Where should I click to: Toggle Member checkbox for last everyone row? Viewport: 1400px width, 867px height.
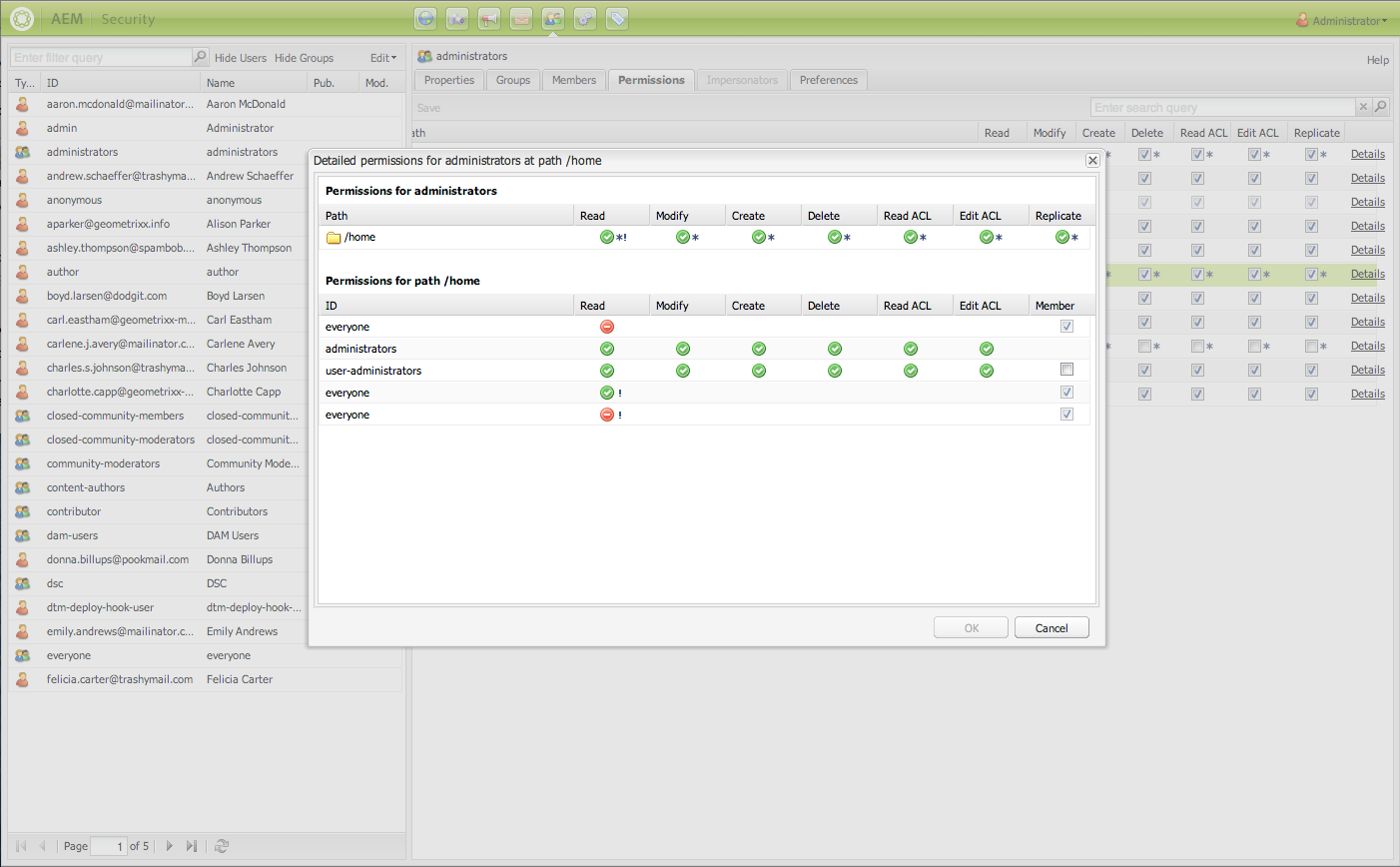coord(1066,414)
